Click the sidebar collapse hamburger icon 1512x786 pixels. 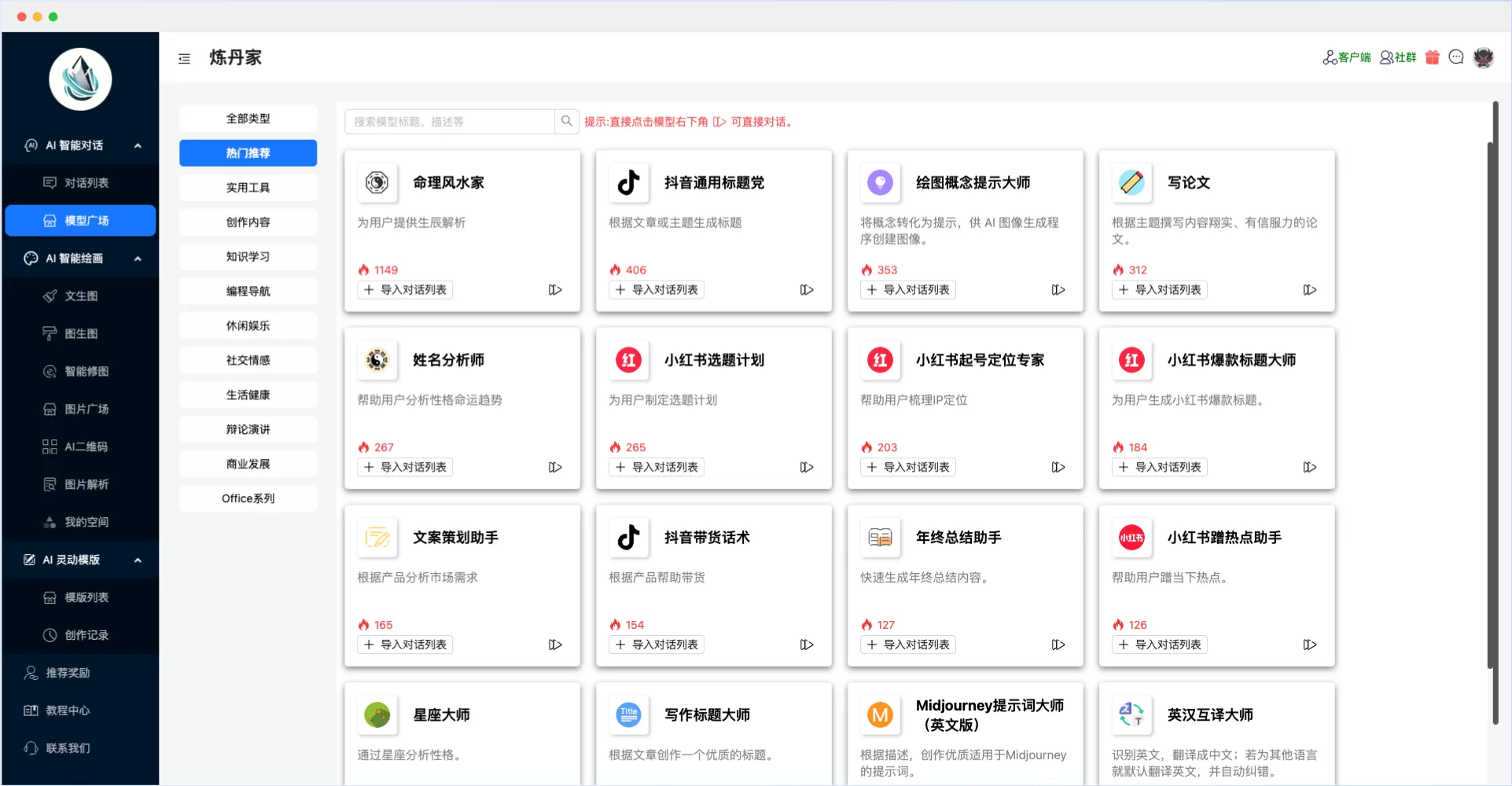click(x=184, y=59)
